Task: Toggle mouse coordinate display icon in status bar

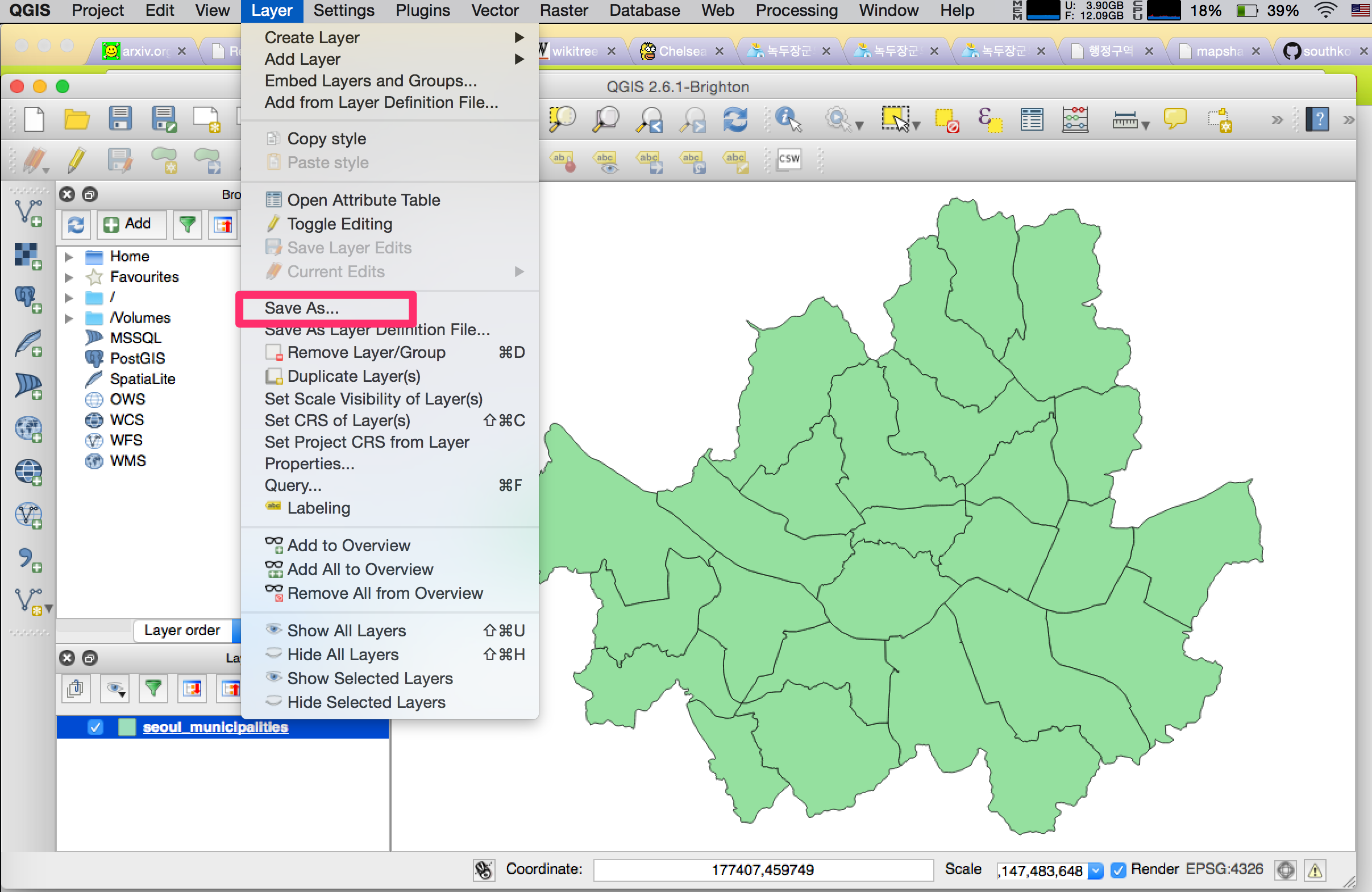Action: point(484,869)
